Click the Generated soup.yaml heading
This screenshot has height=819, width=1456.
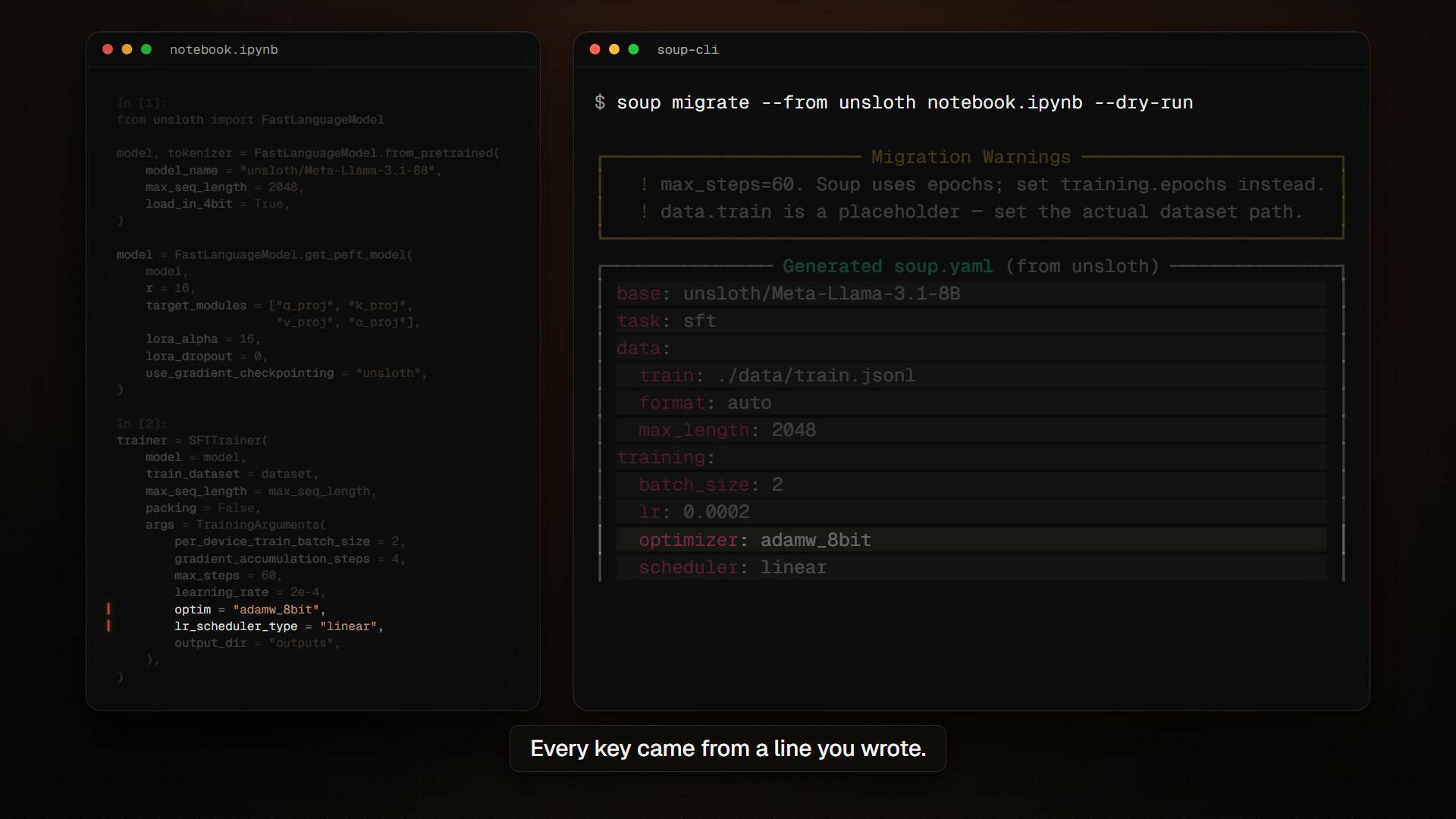tap(971, 266)
